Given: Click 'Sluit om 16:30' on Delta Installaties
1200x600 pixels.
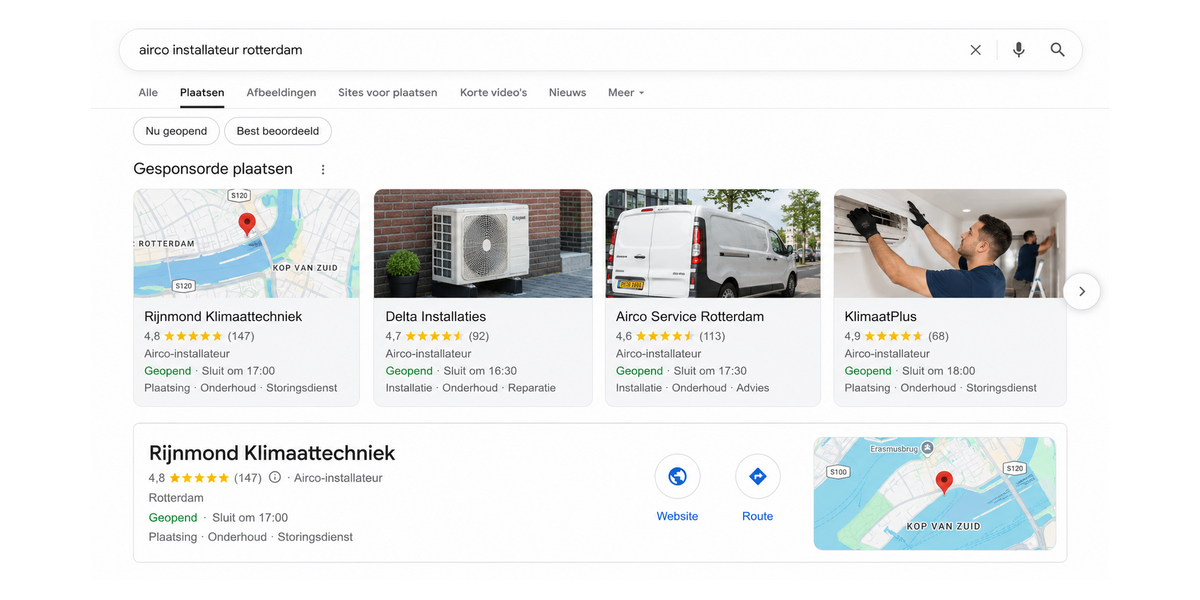Looking at the screenshot, I should (x=480, y=371).
